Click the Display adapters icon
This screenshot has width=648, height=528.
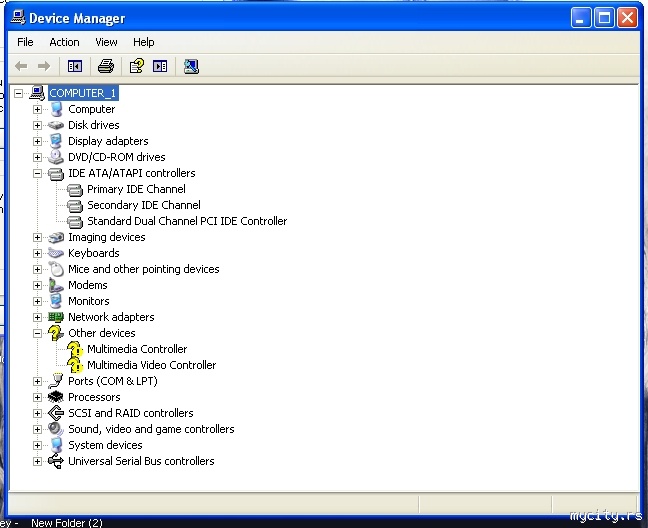tap(56, 141)
